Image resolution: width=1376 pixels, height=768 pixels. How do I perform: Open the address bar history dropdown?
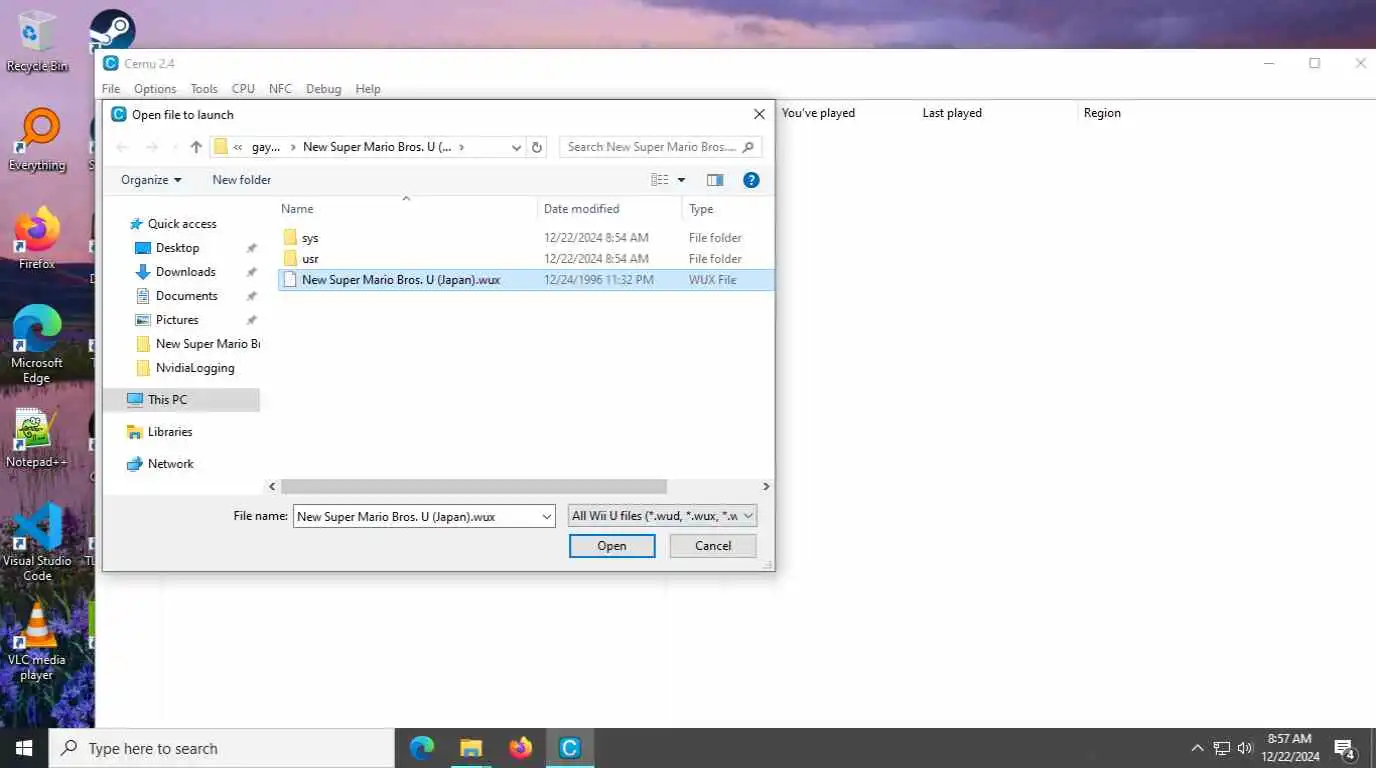(516, 147)
